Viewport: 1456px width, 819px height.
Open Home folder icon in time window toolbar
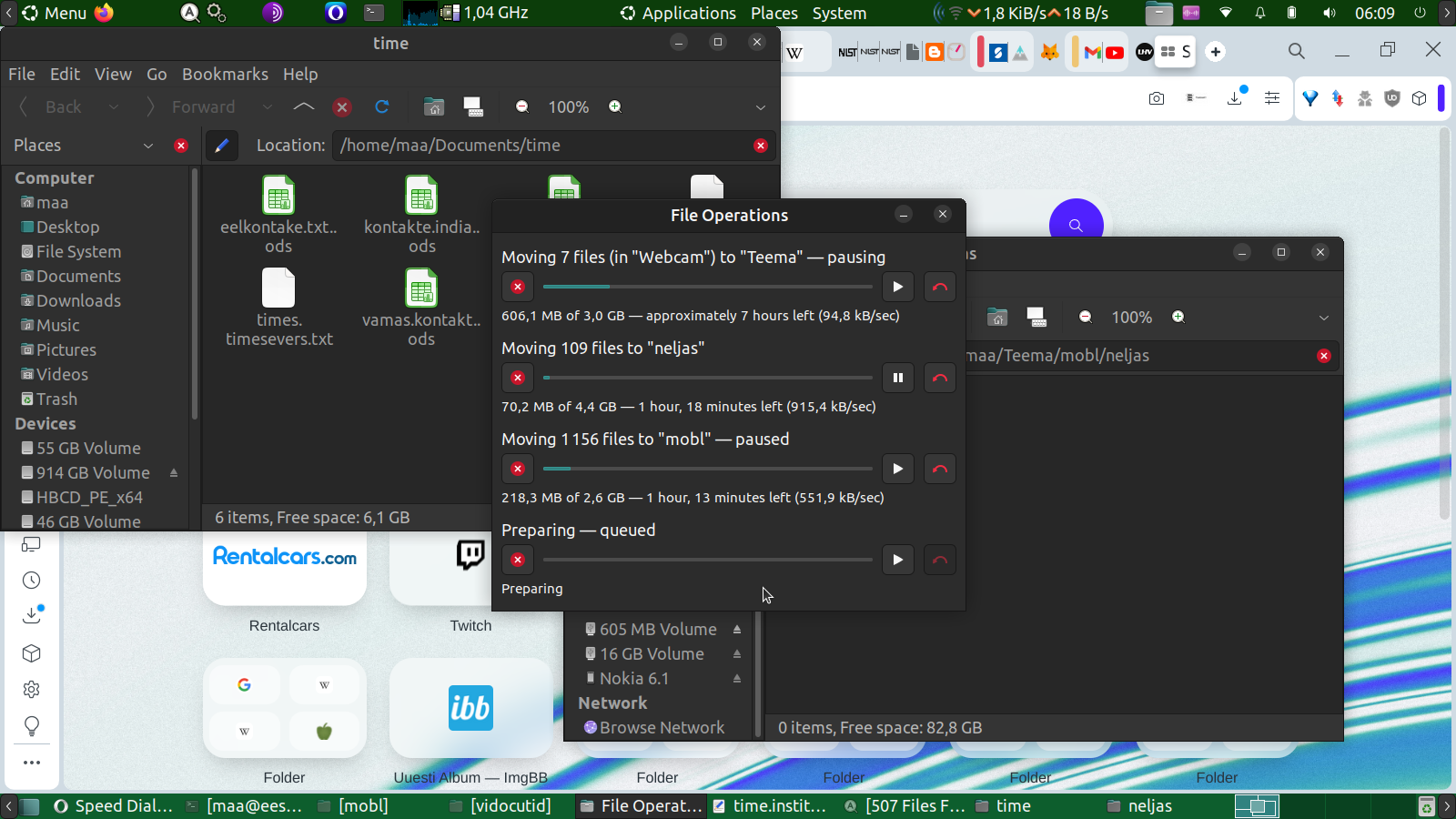(434, 107)
